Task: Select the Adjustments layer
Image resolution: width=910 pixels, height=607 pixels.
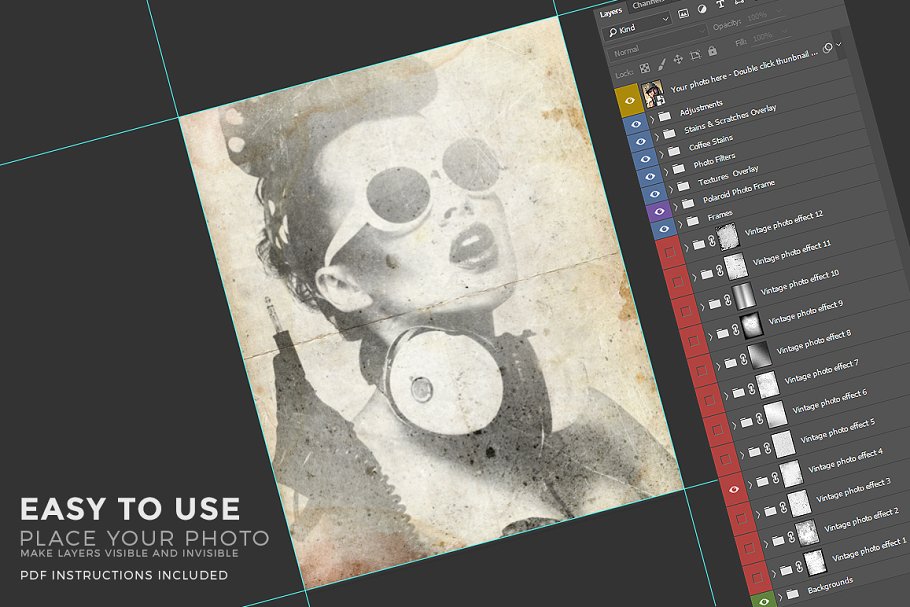Action: 700,107
